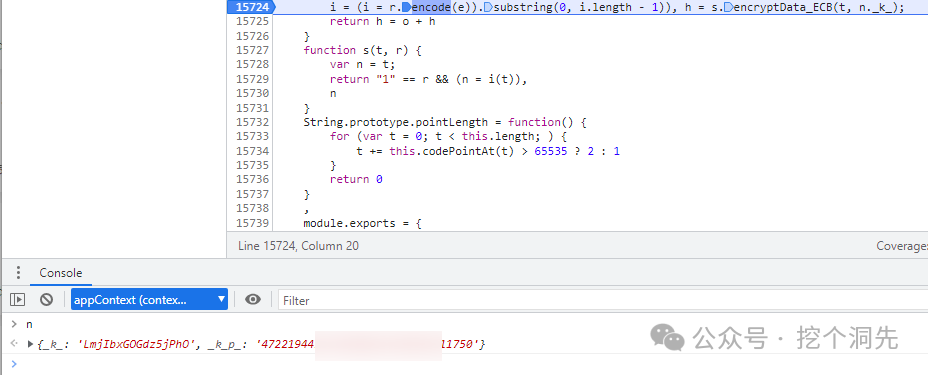Click line number 15732 in gutter
This screenshot has width=928, height=375.
click(x=252, y=122)
